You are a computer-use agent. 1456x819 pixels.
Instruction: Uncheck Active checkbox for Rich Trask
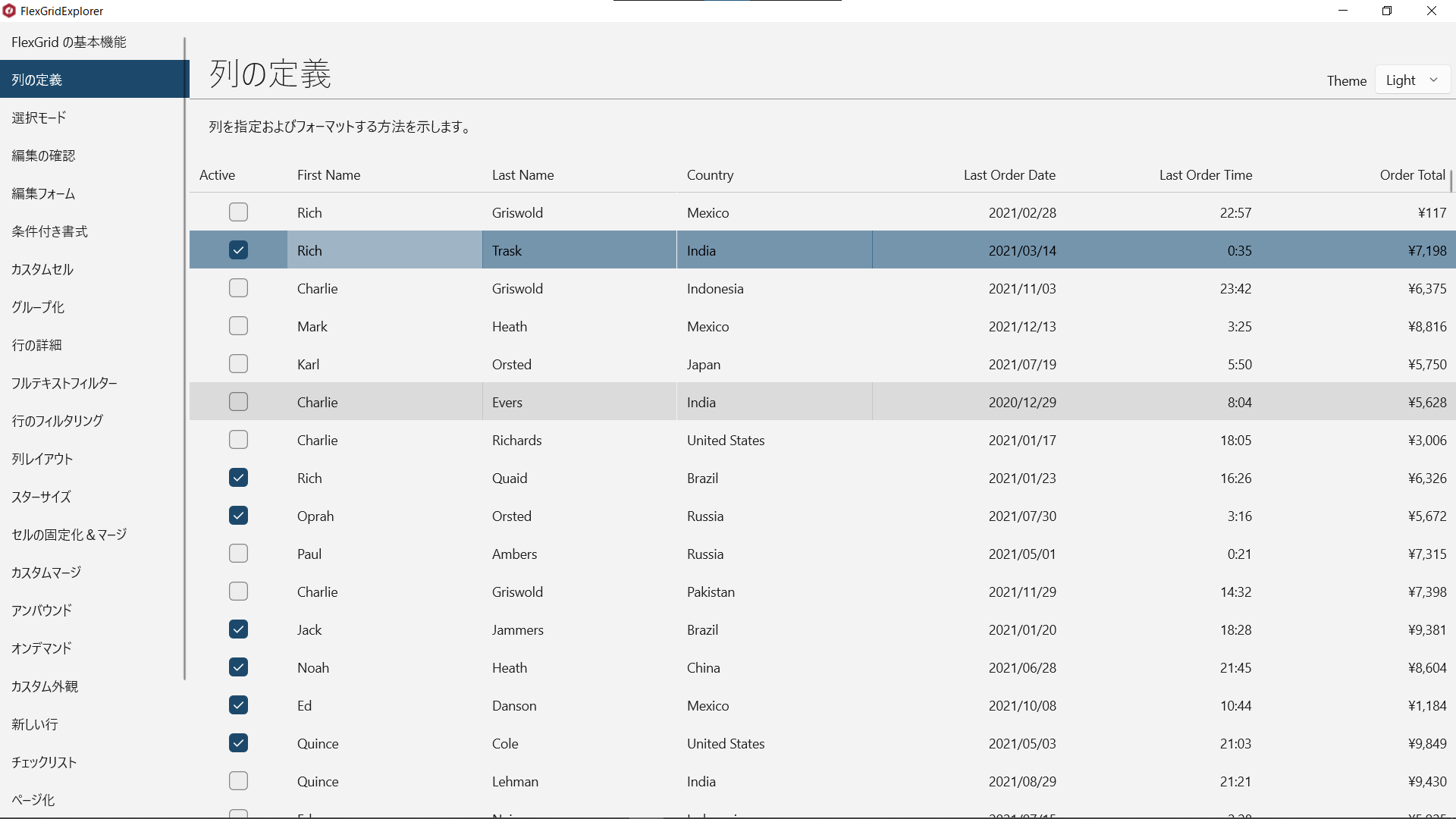238,250
